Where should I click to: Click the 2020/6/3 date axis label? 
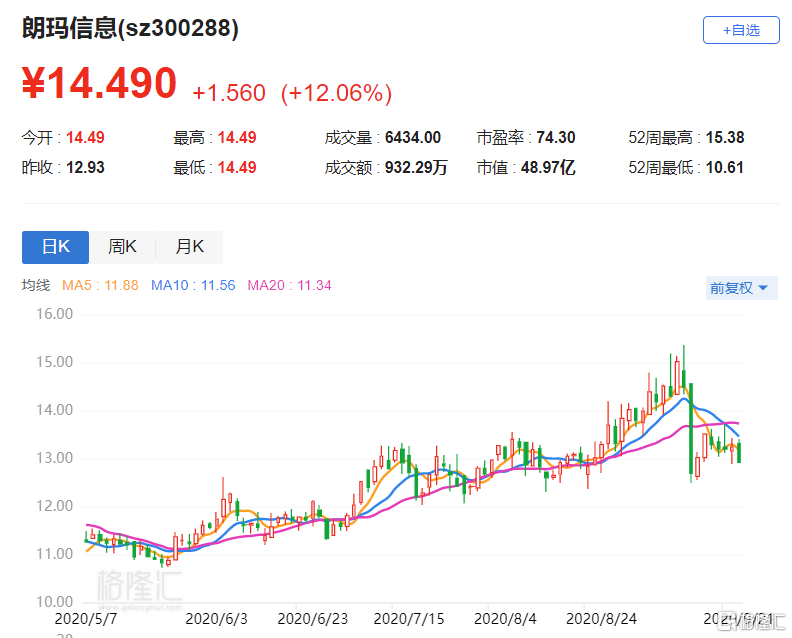216,619
